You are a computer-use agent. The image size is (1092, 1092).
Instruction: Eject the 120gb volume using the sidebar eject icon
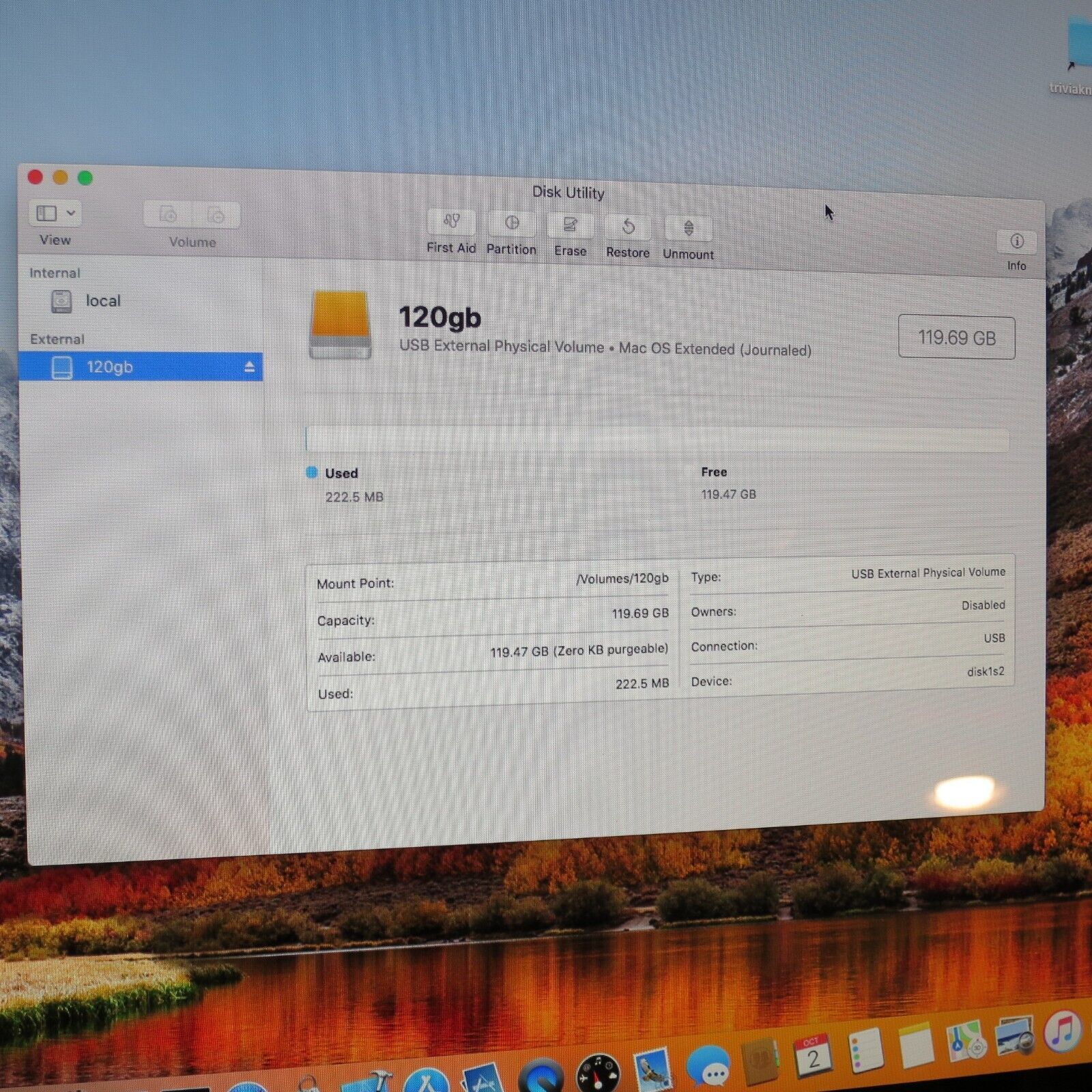[249, 367]
